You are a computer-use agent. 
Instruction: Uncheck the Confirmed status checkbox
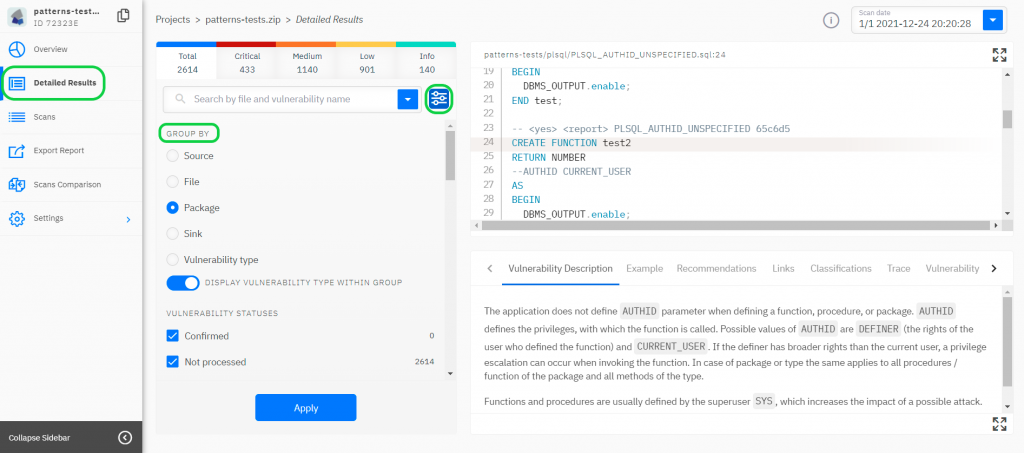pos(172,336)
